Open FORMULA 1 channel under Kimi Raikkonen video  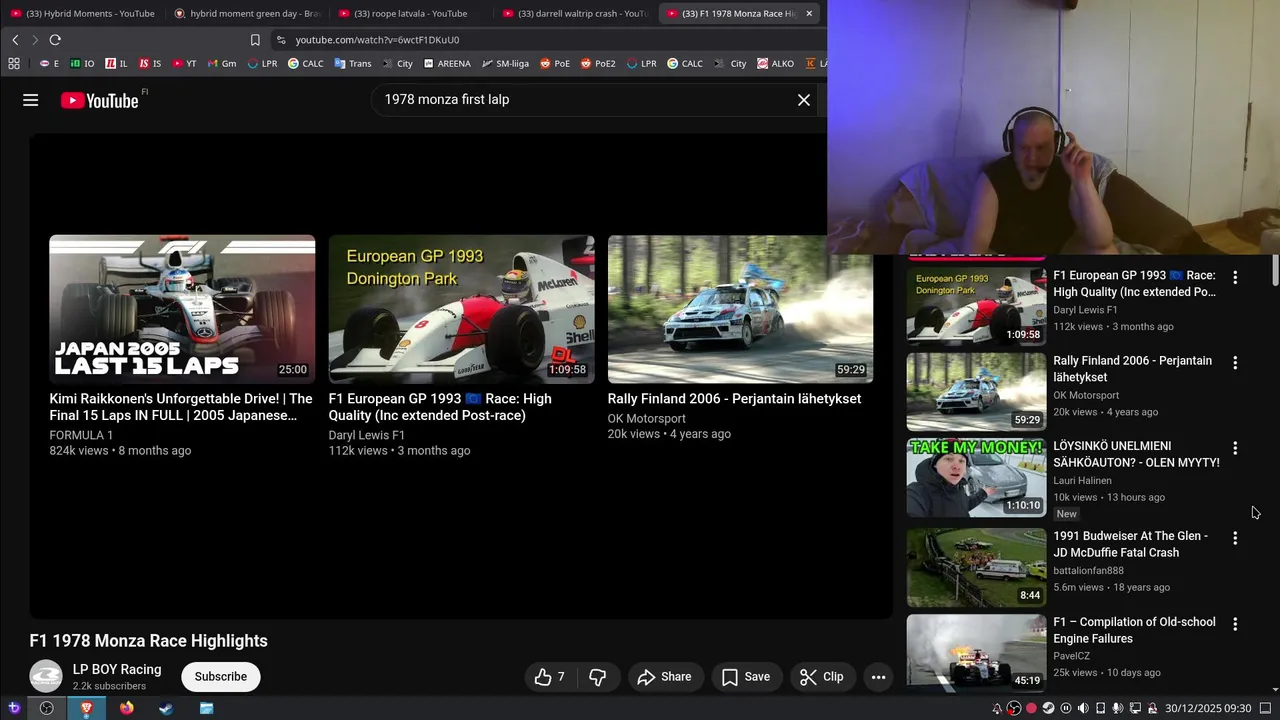(81, 435)
